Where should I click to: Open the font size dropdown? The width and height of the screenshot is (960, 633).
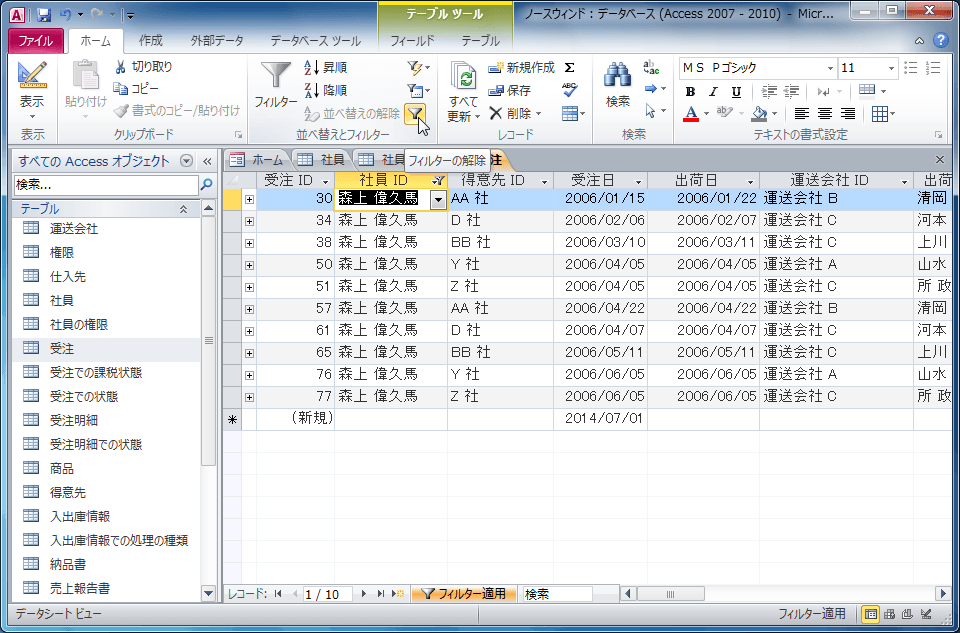pos(891,68)
